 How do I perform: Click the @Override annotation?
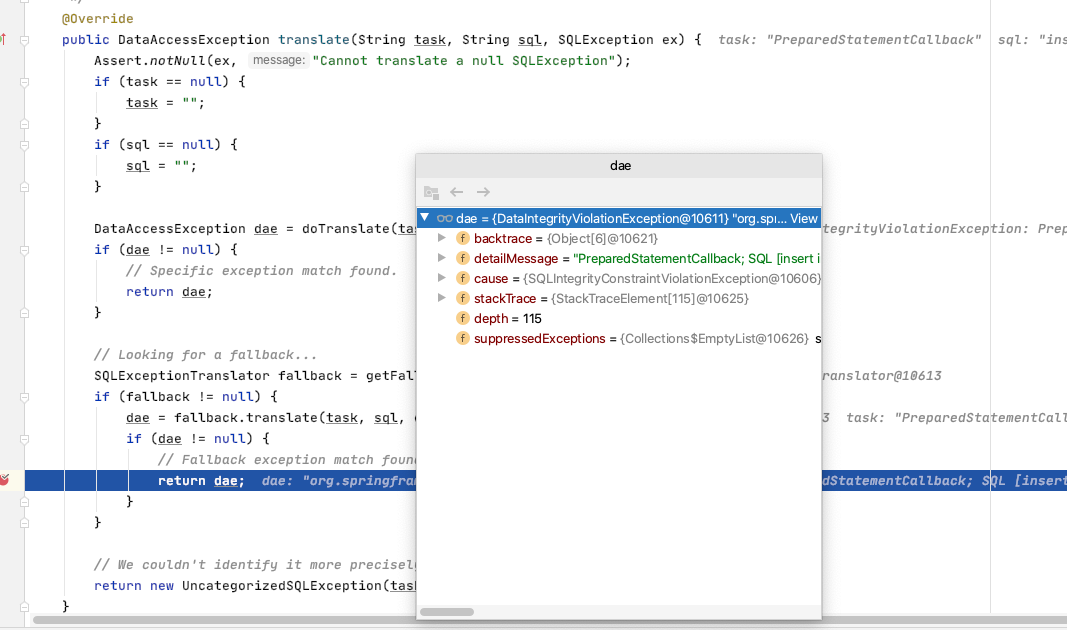98,19
